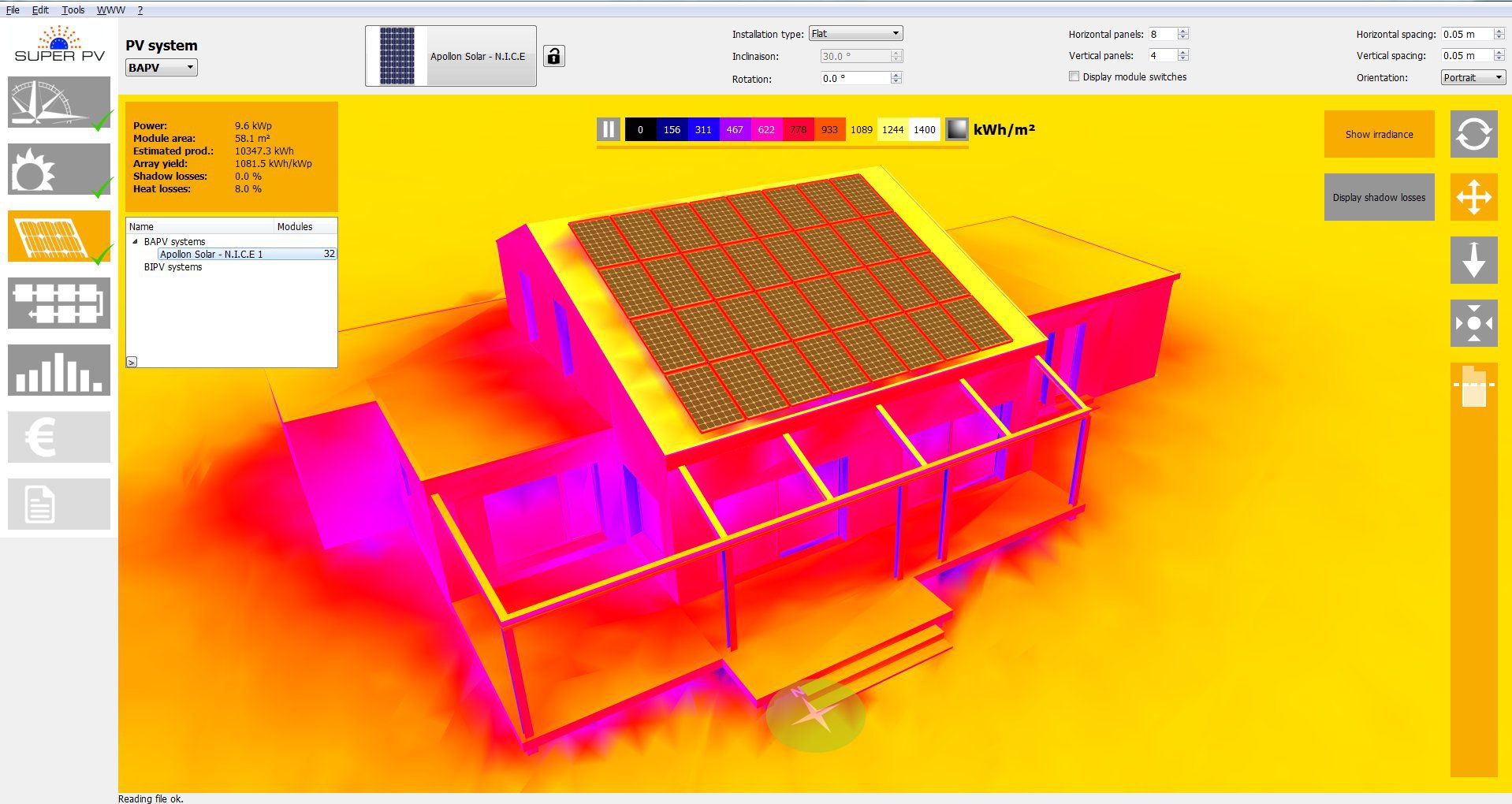Collapse the BAPV systems tree node
The height and width of the screenshot is (804, 1512).
135,242
